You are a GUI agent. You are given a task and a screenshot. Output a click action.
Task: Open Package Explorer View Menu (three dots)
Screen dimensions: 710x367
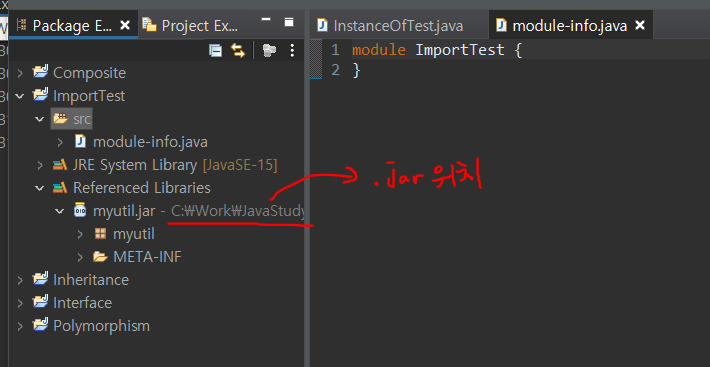pyautogui.click(x=292, y=50)
